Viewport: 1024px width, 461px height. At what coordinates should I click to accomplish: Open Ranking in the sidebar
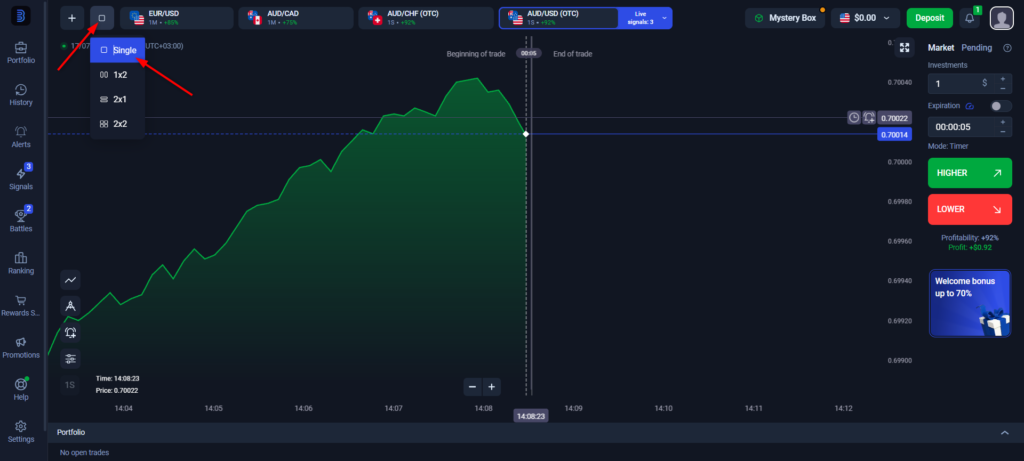click(21, 263)
